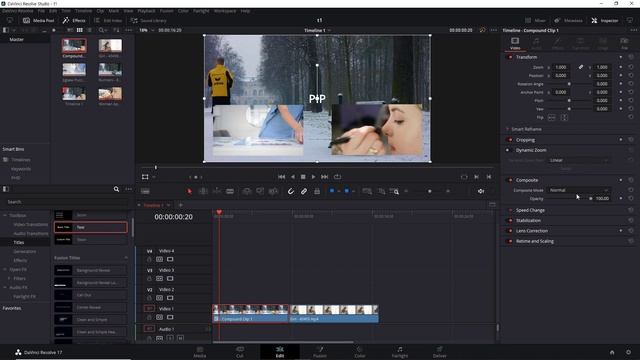
Task: Select the Text title in Titles list
Action: (x=91, y=227)
